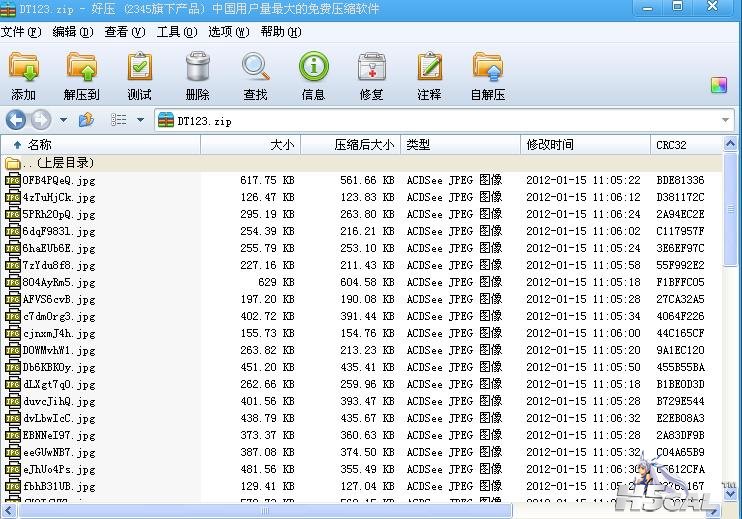
Task: Open the 文件(F) menu
Action: click(x=21, y=32)
